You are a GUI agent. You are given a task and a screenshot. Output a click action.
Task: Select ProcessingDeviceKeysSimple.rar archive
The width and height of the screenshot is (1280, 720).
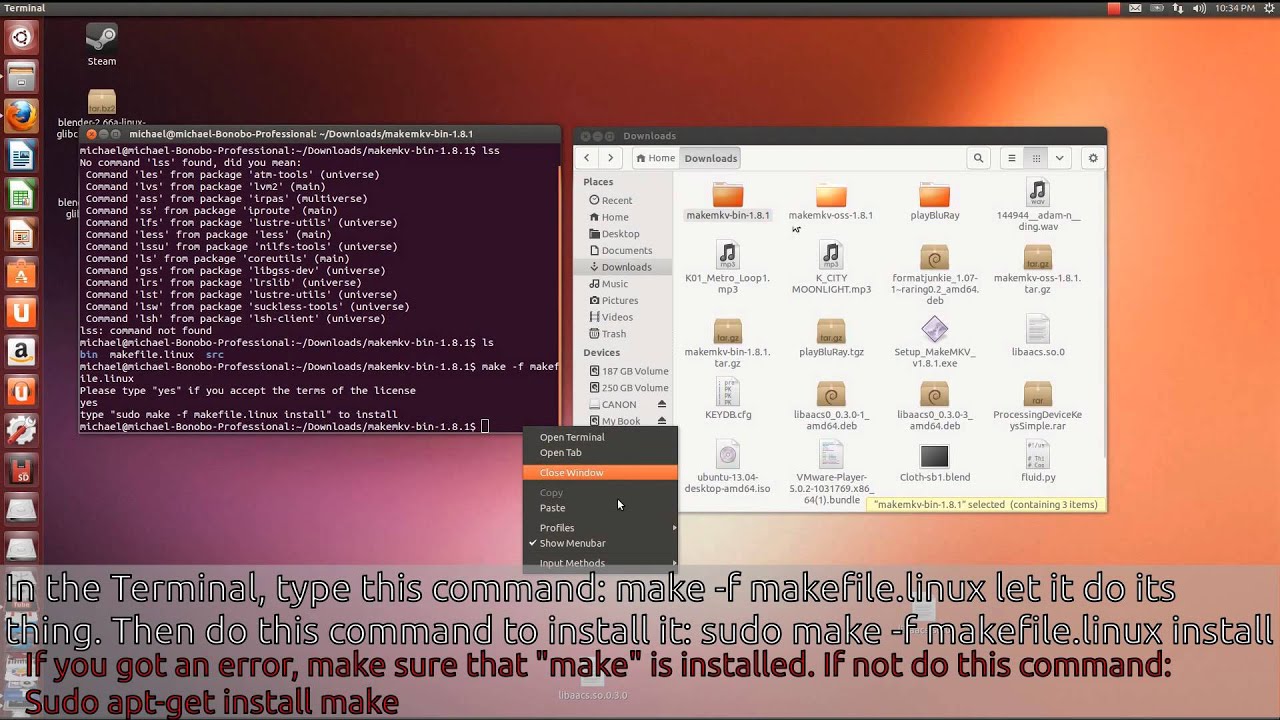(1038, 405)
